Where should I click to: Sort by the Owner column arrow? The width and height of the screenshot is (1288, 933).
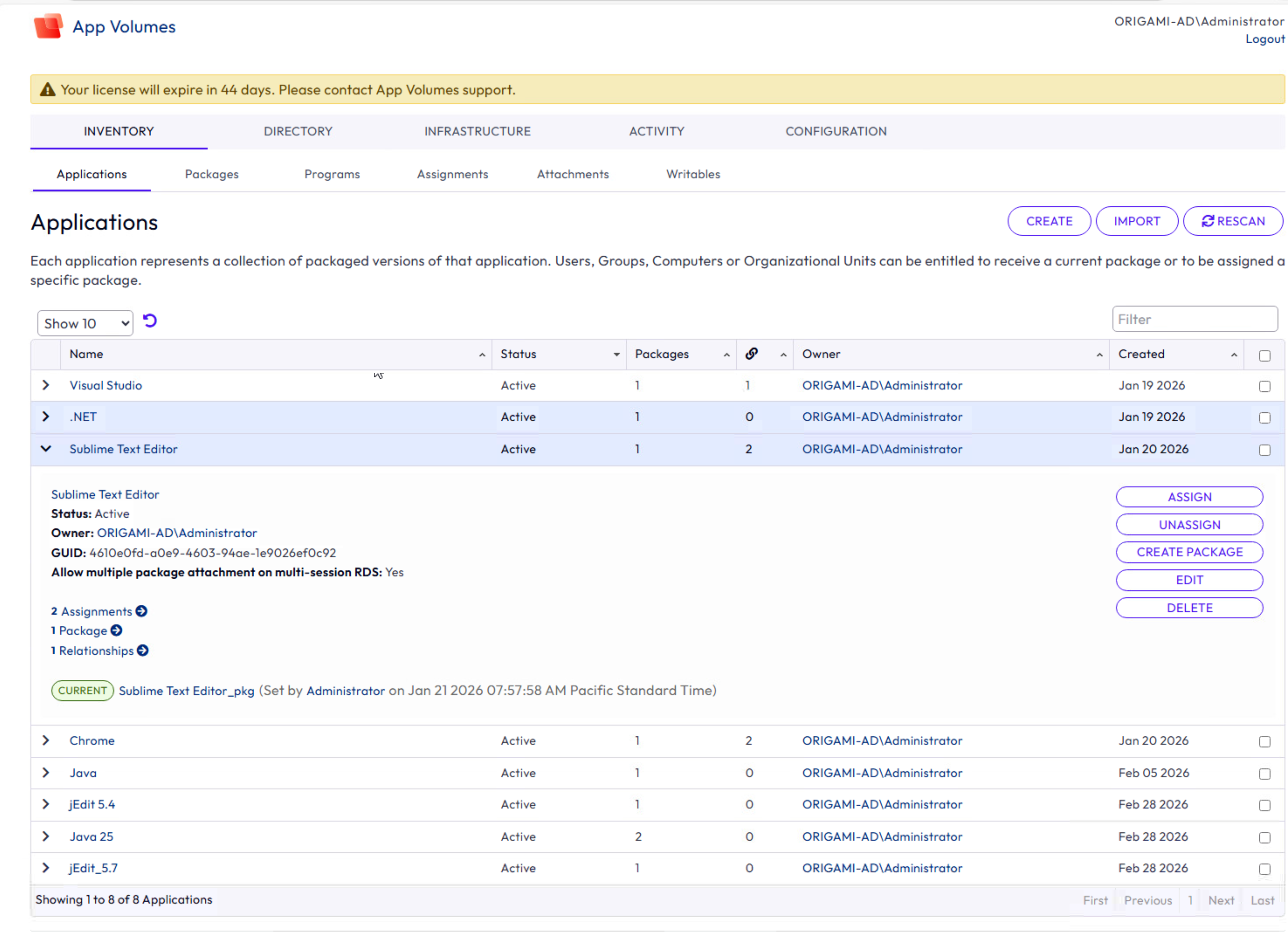(x=1100, y=355)
